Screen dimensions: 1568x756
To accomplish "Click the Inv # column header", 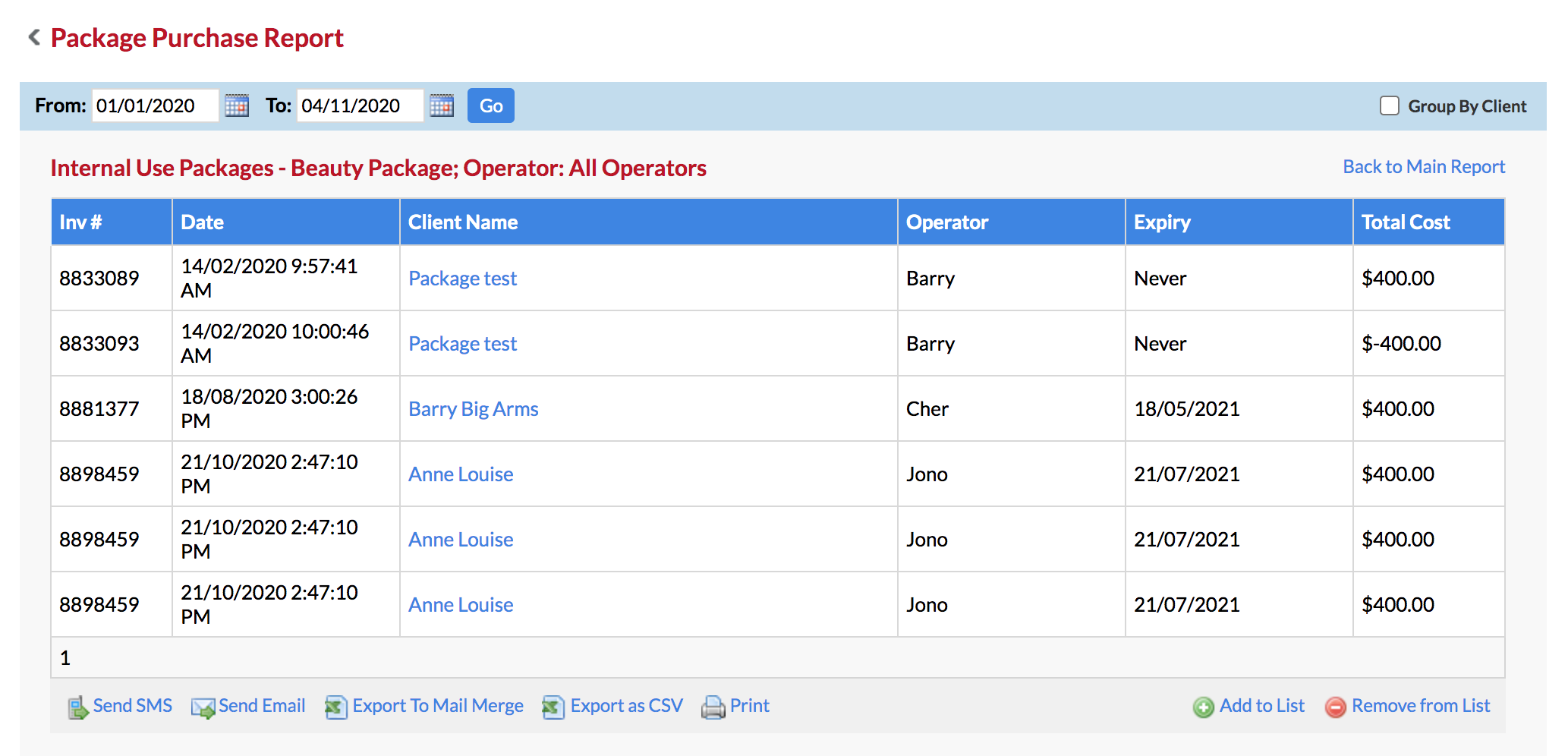I will click(x=112, y=222).
